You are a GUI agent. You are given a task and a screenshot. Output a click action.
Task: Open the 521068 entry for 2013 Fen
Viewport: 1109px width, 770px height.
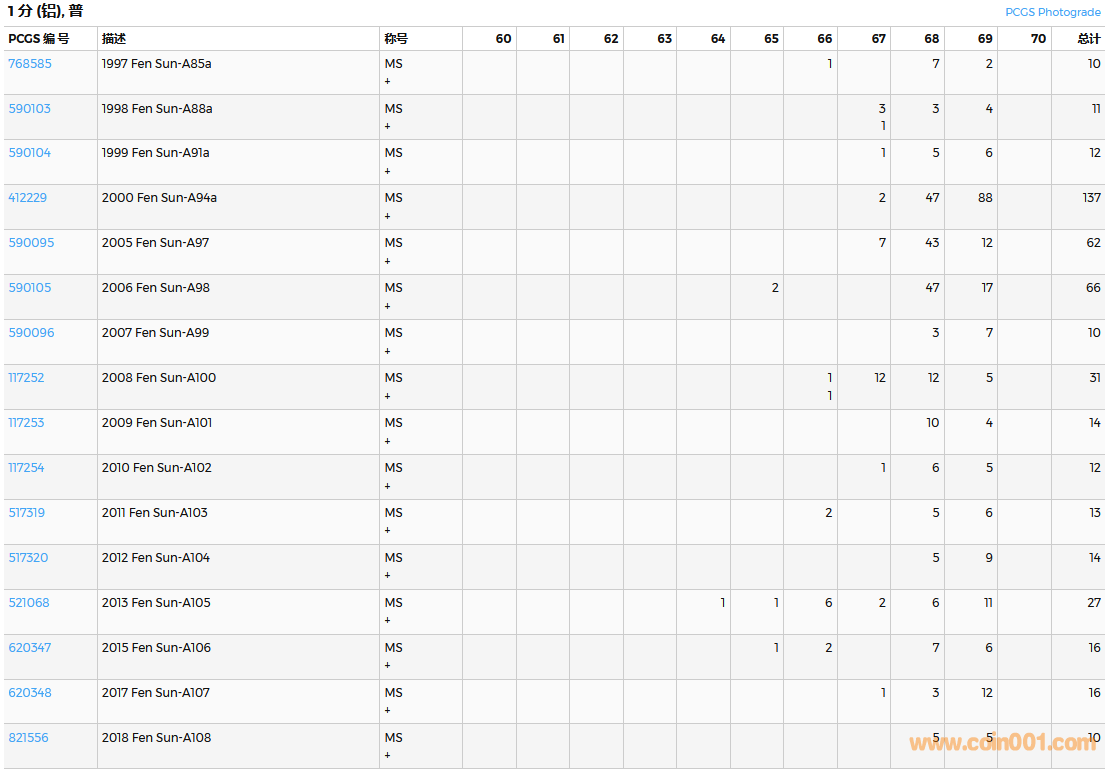29,603
